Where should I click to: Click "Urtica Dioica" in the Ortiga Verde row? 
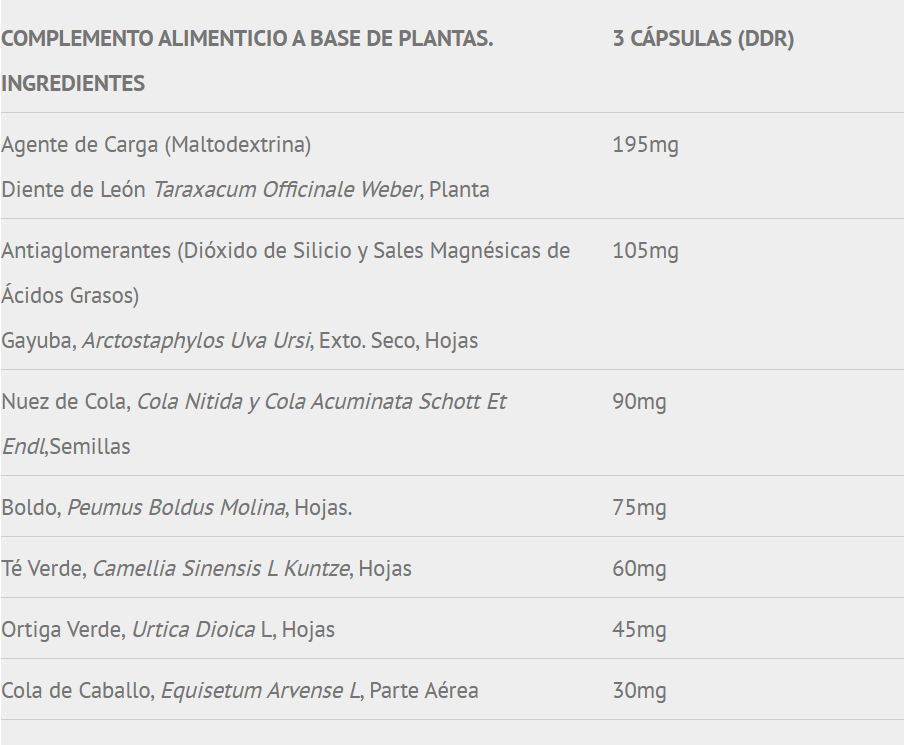click(194, 630)
